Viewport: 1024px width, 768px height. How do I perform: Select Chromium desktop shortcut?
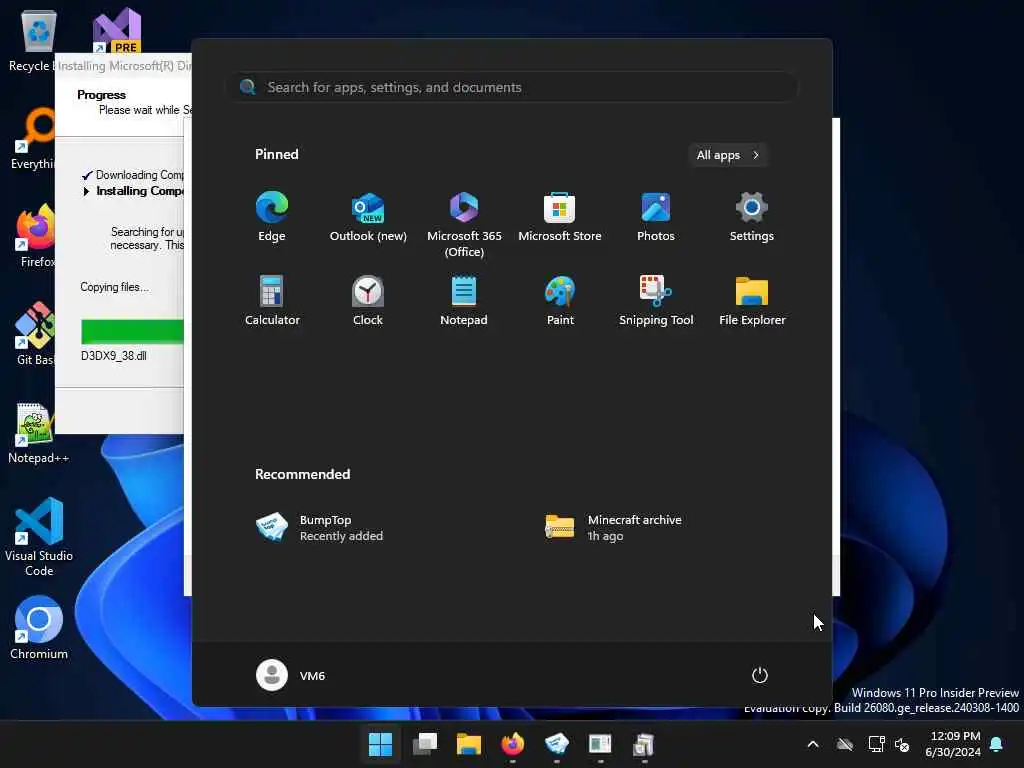coord(39,628)
